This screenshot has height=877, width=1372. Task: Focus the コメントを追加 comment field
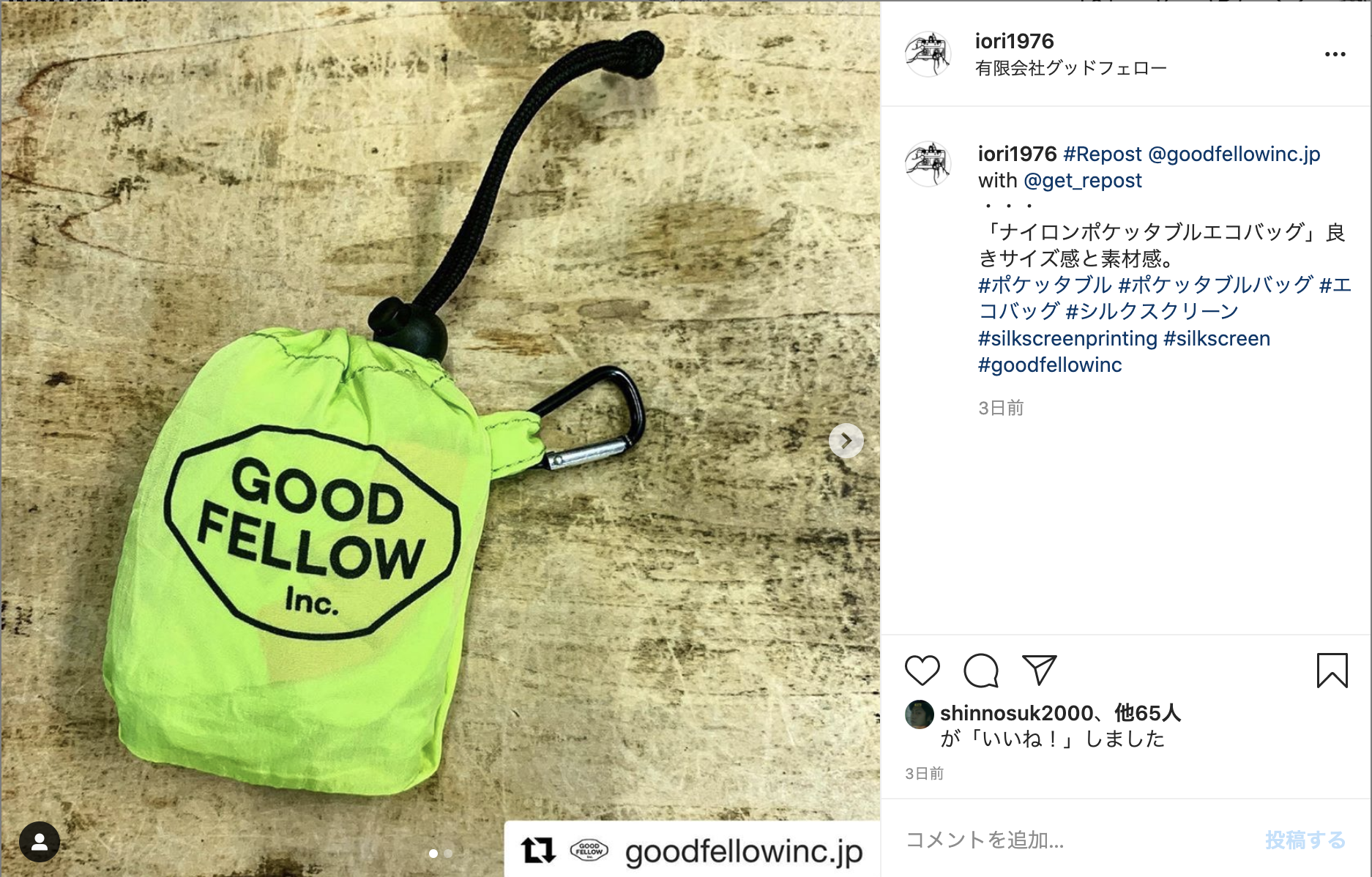[x=1076, y=840]
